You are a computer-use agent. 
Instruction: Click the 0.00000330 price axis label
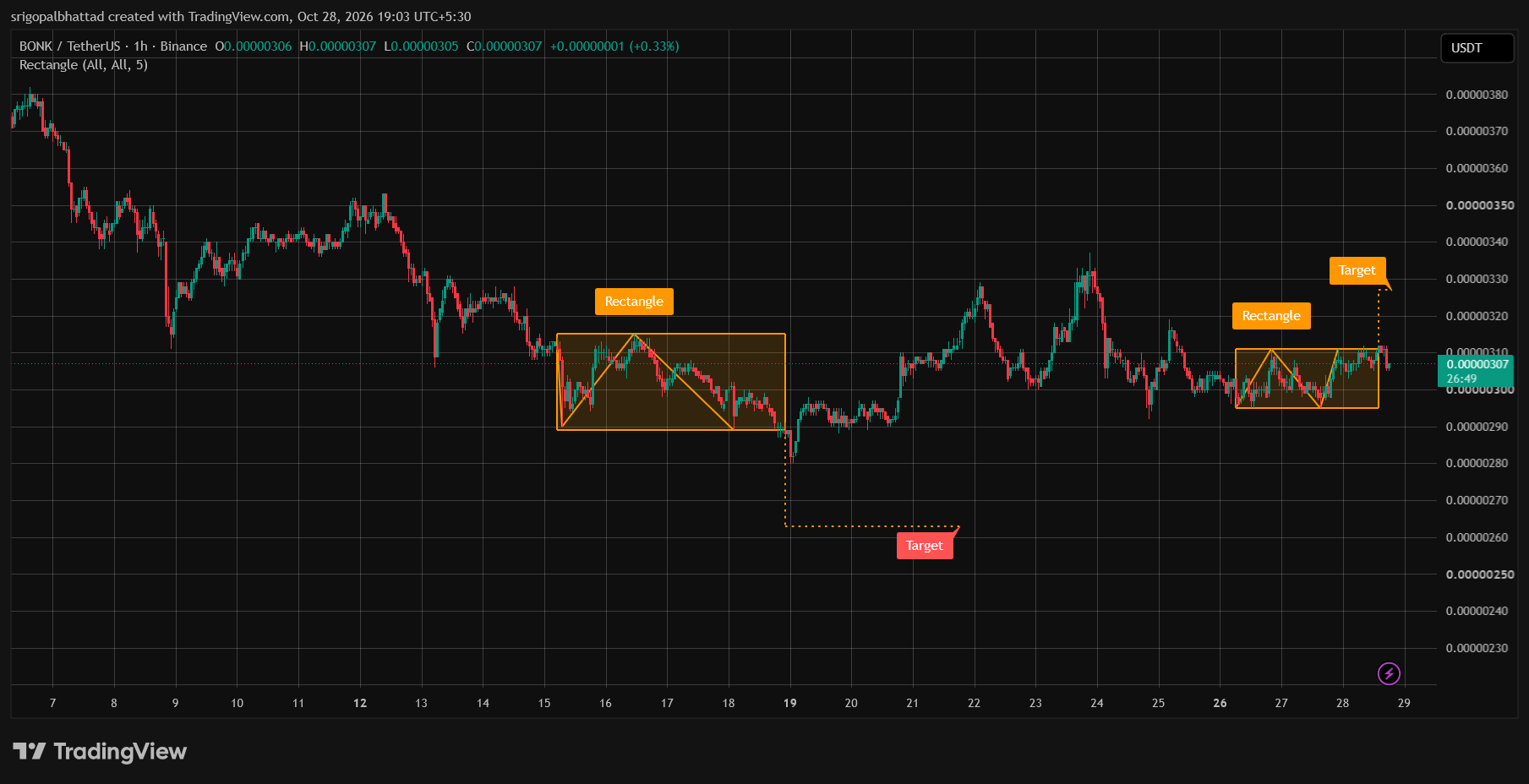coord(1477,279)
